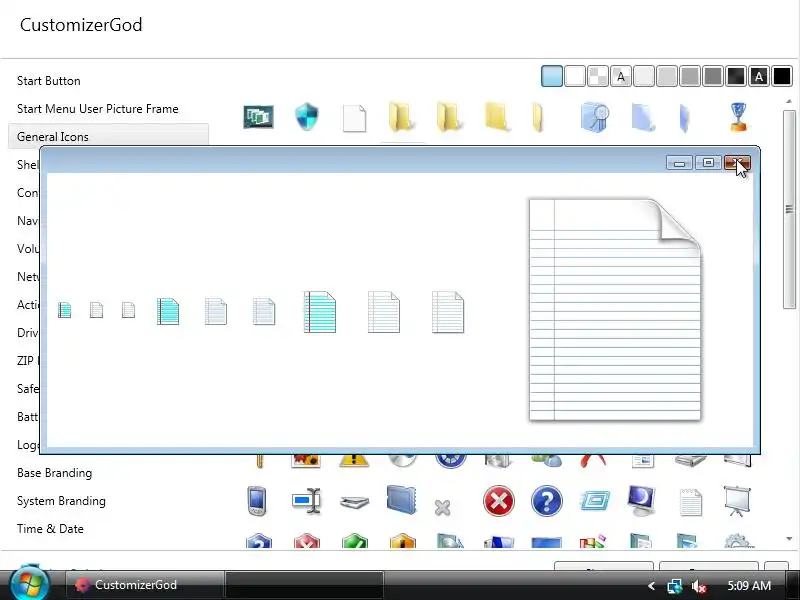Open the Start Button category
This screenshot has height=600, width=800.
(x=48, y=81)
